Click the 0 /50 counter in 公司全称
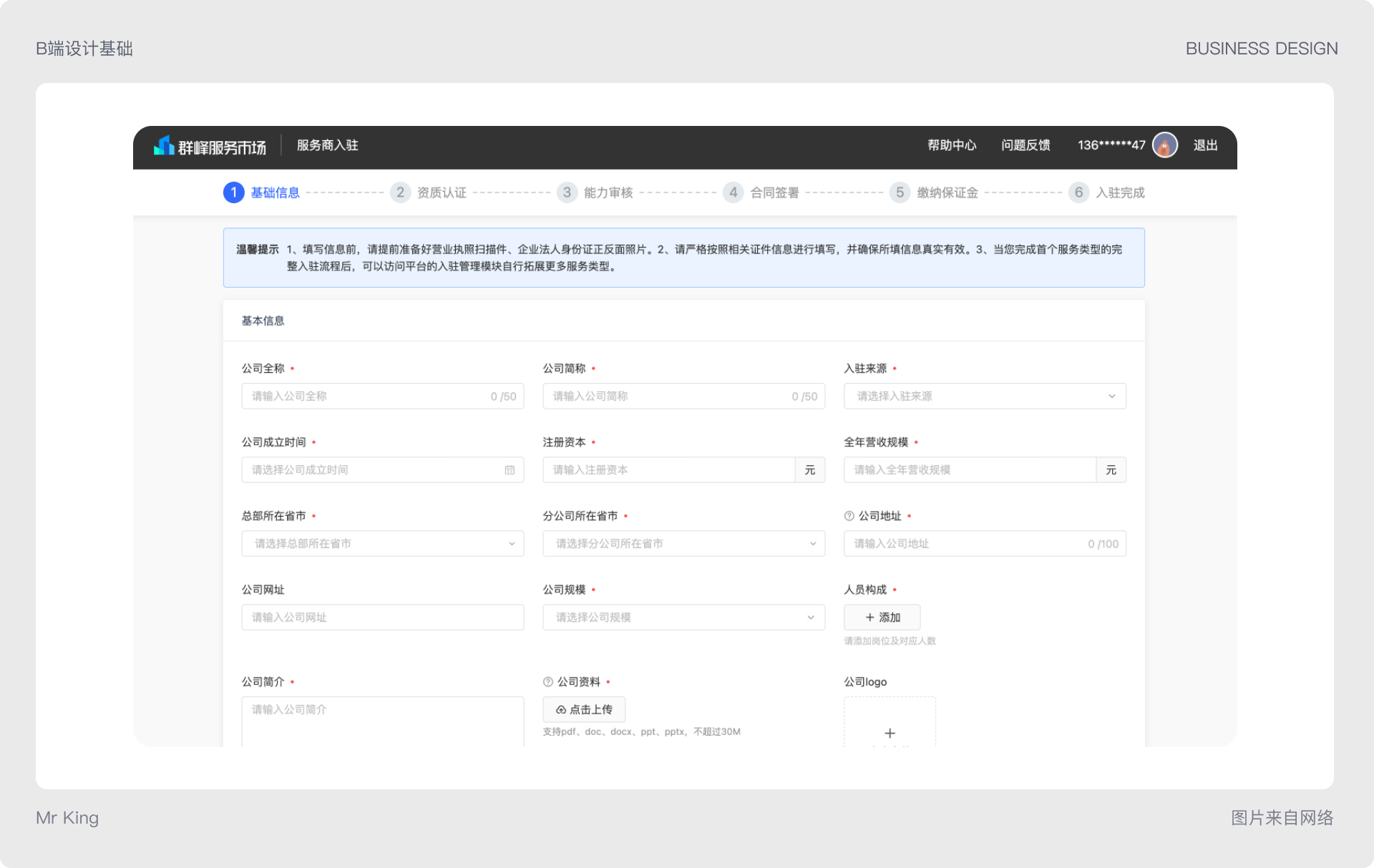Image resolution: width=1374 pixels, height=868 pixels. point(503,396)
